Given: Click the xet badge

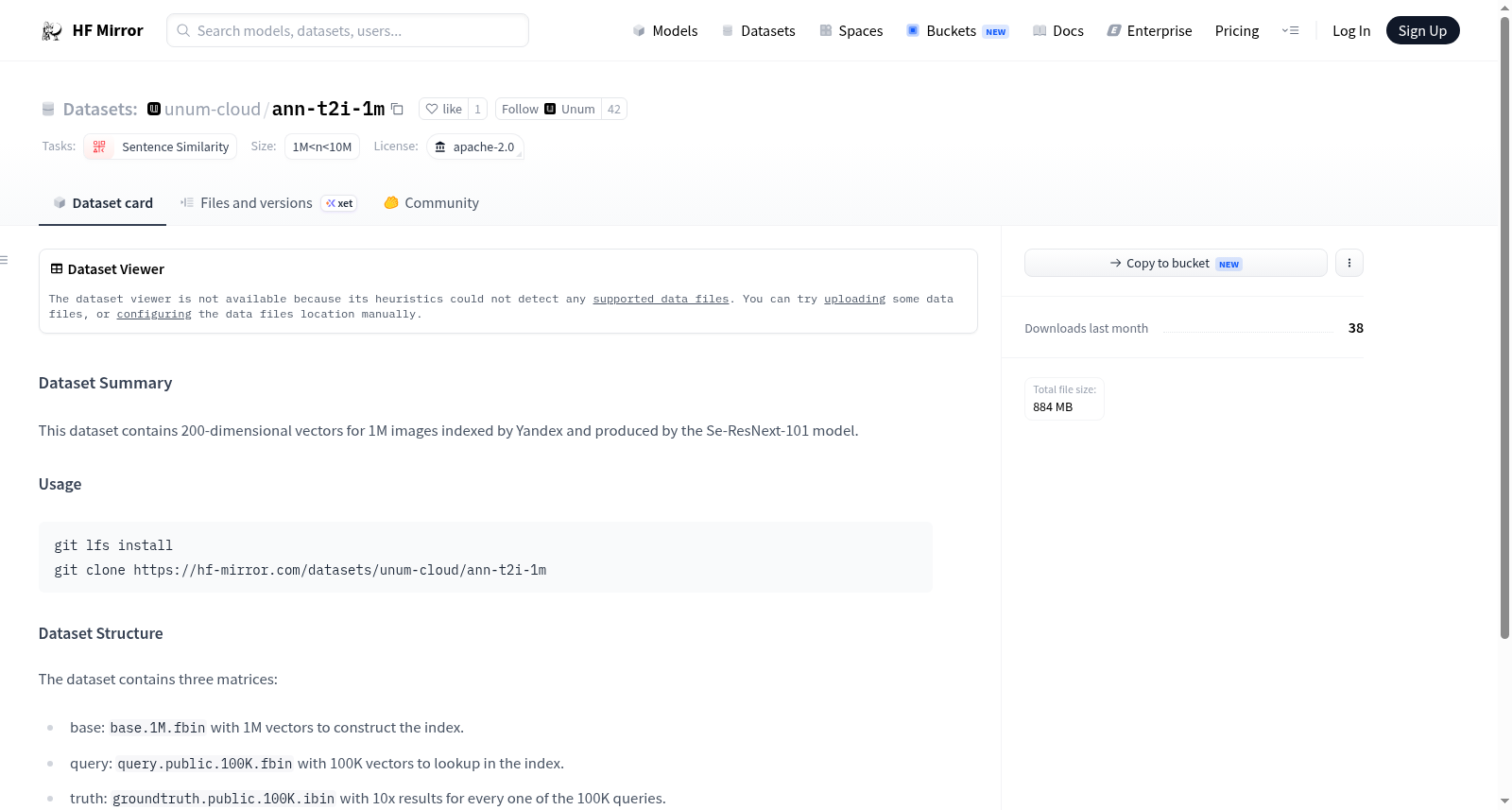Looking at the screenshot, I should (339, 203).
